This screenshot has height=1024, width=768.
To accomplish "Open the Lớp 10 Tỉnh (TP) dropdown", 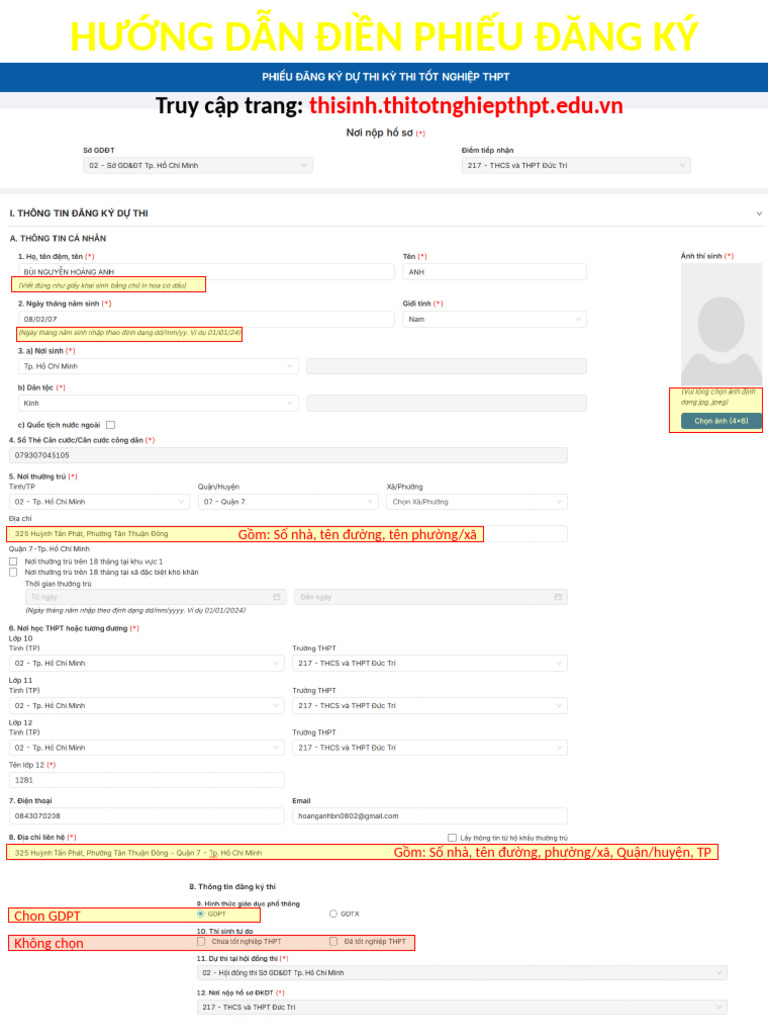I will click(x=146, y=663).
